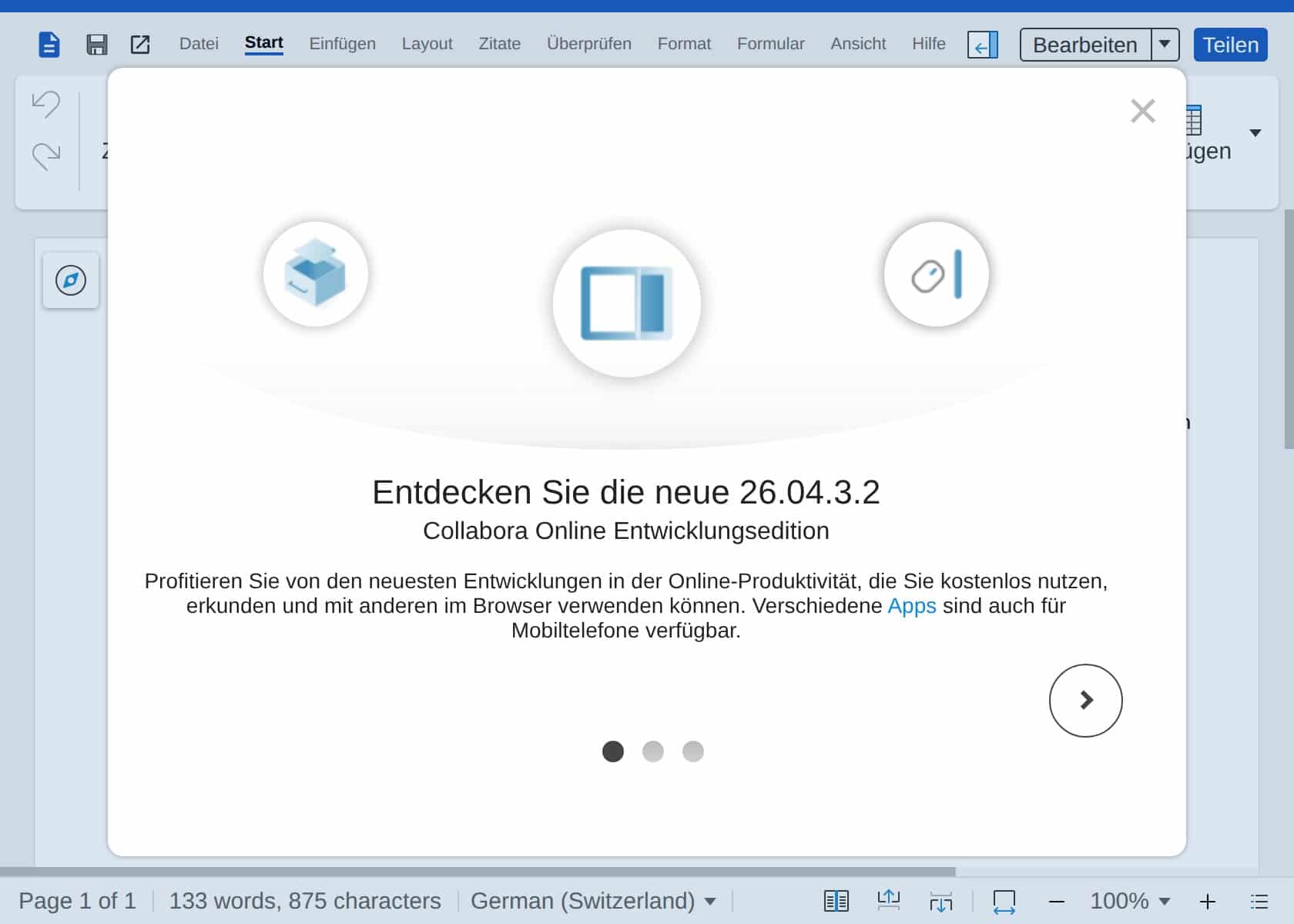1294x924 pixels.
Task: Click the previous page icon
Action: coord(889,899)
